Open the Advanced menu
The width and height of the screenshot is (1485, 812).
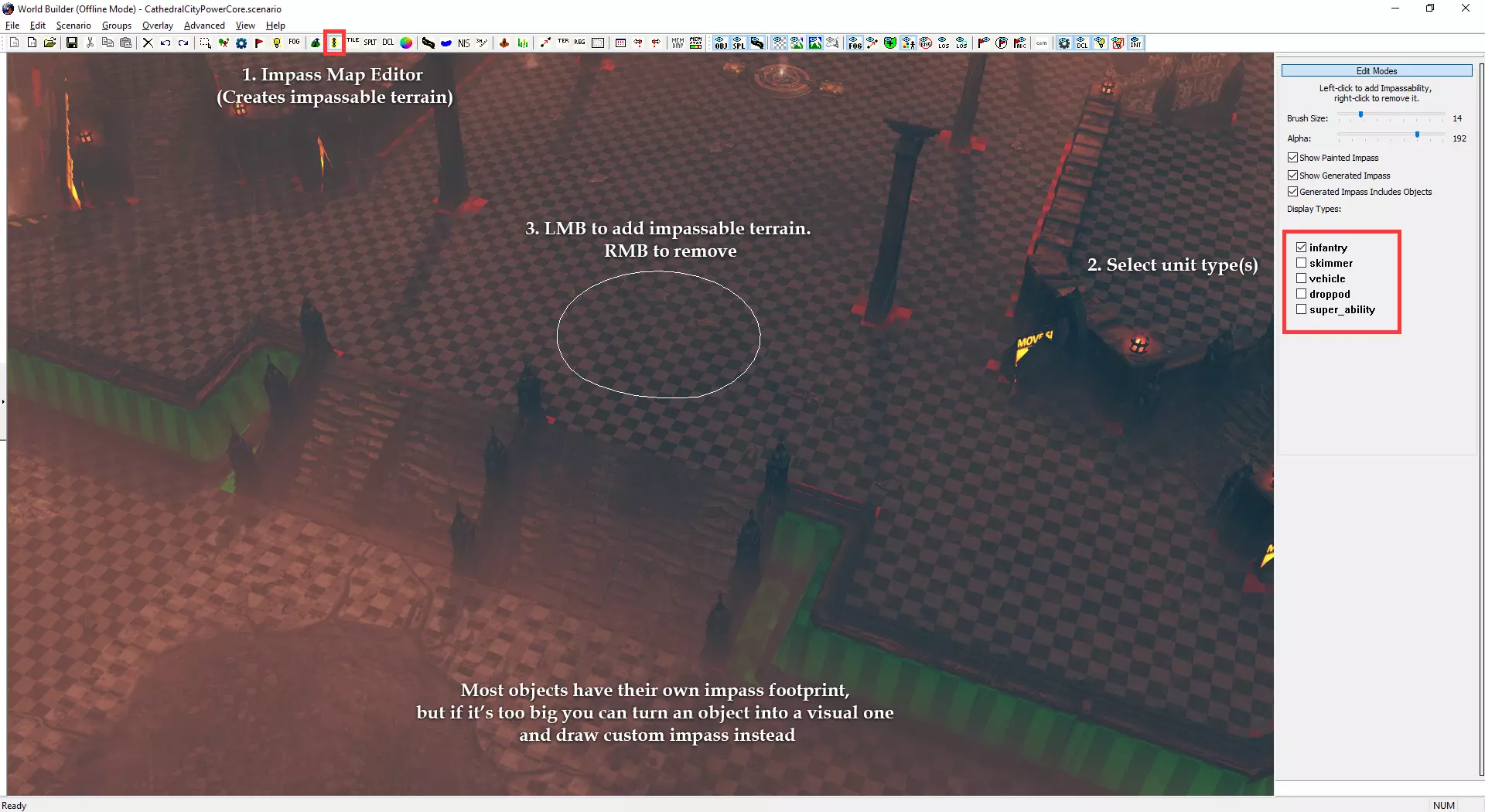pos(204,26)
